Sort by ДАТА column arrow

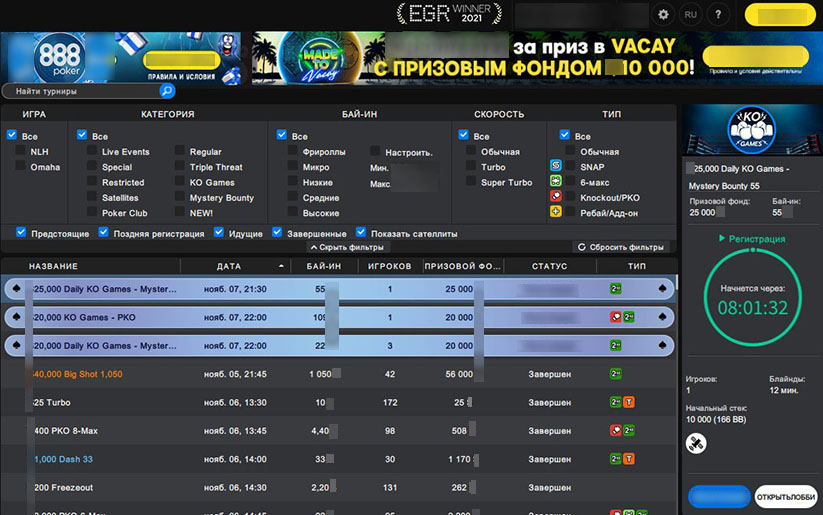[281, 266]
